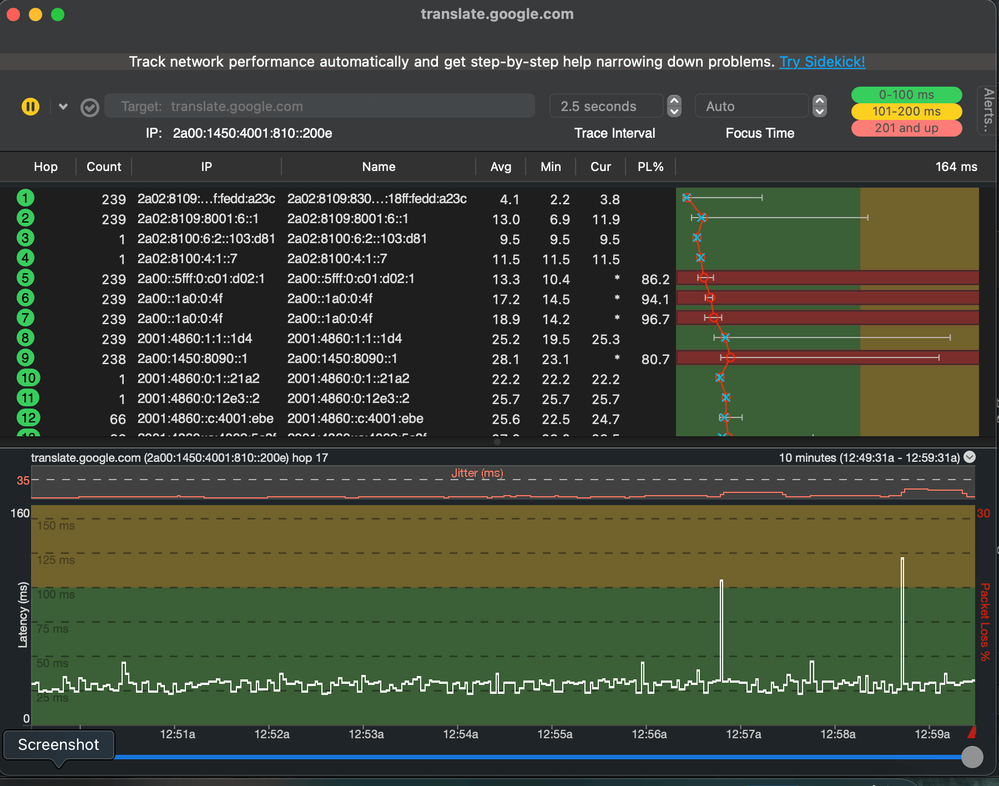The width and height of the screenshot is (999, 786).
Task: Sort the trace table by the Avg column
Action: click(x=501, y=166)
